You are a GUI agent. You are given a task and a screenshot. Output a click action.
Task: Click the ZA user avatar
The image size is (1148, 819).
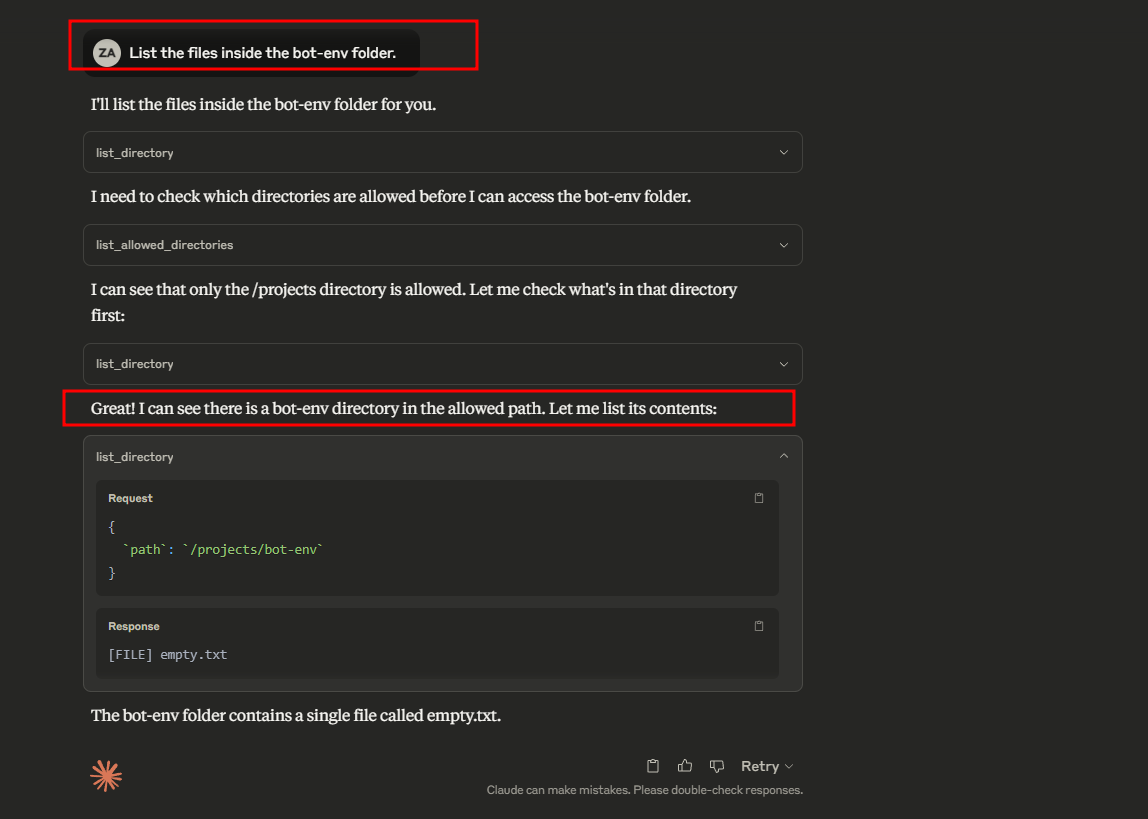107,52
